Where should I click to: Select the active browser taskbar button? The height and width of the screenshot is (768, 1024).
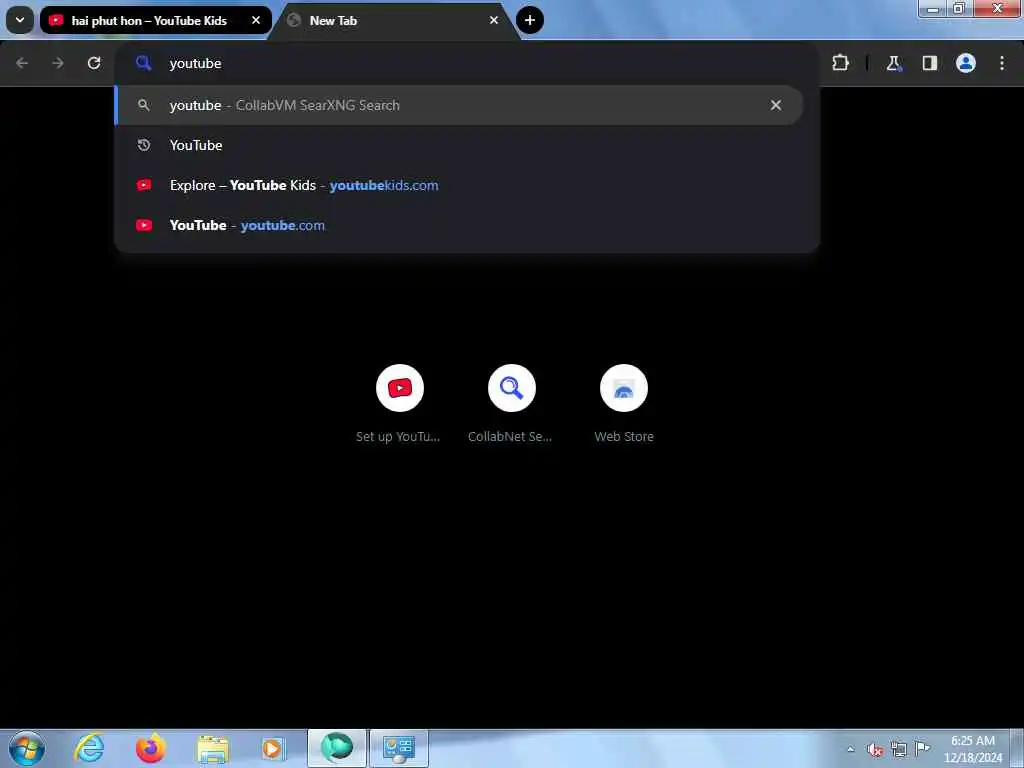click(x=337, y=748)
